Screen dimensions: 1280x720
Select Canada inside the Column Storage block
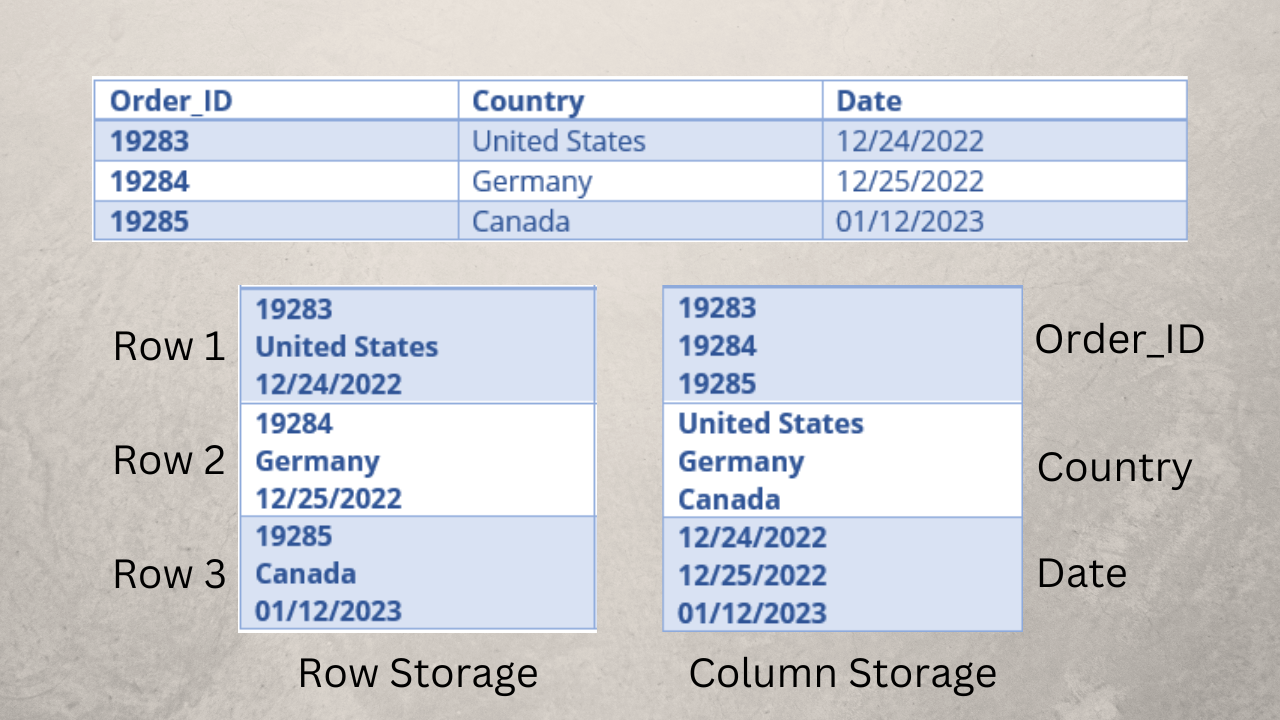(729, 499)
